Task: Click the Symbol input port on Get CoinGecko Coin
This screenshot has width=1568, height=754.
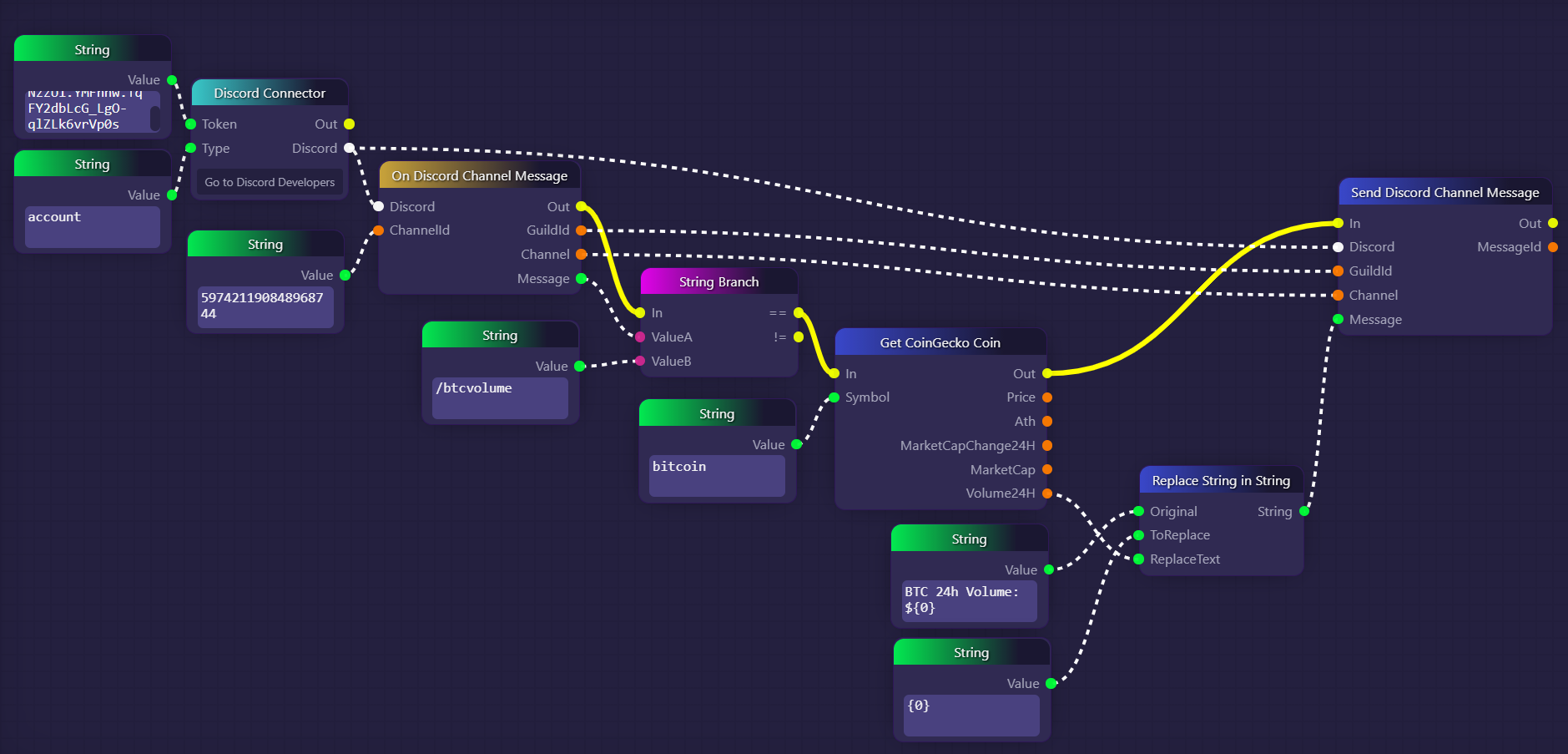Action: pyautogui.click(x=834, y=397)
